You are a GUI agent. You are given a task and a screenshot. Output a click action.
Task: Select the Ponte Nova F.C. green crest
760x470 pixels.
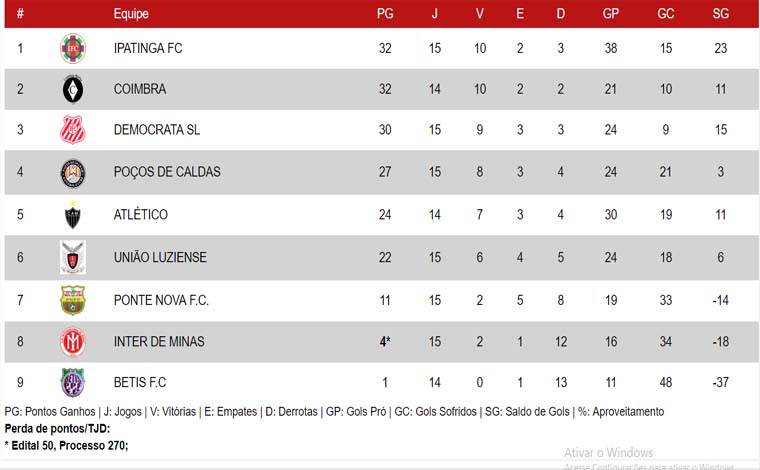click(73, 300)
